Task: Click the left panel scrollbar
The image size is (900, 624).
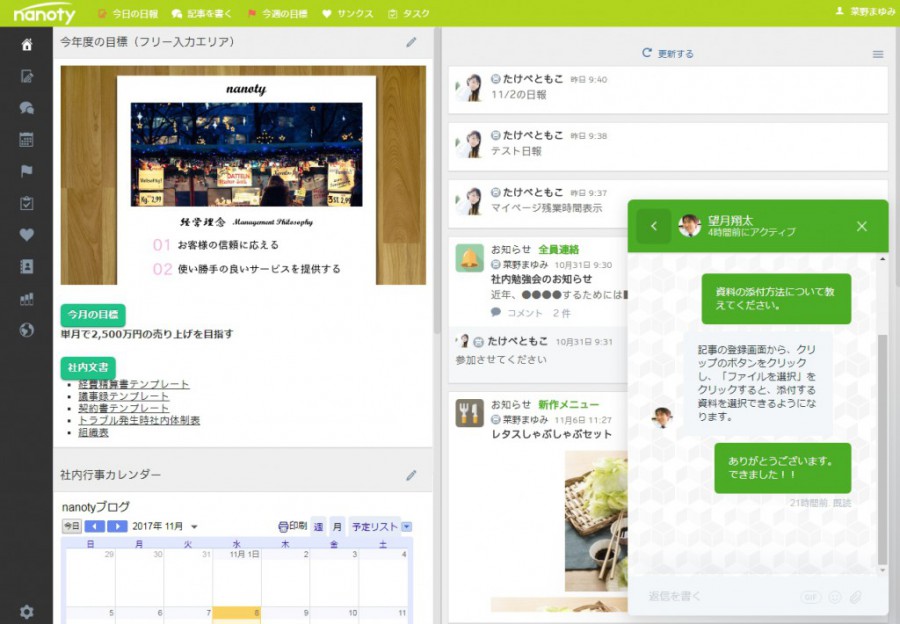Action: [x=437, y=180]
